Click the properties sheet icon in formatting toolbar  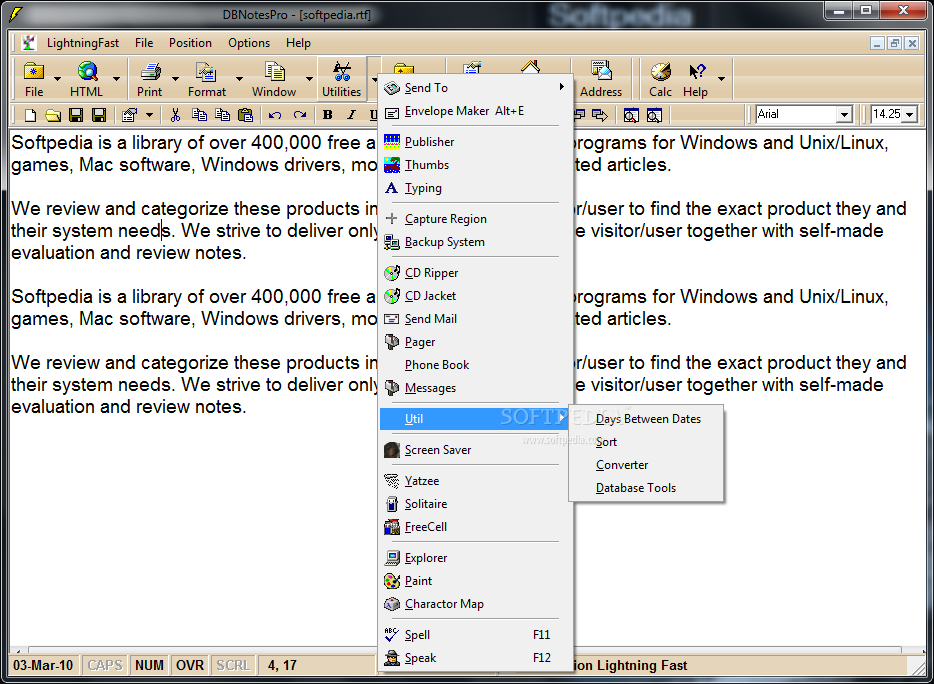coord(129,115)
